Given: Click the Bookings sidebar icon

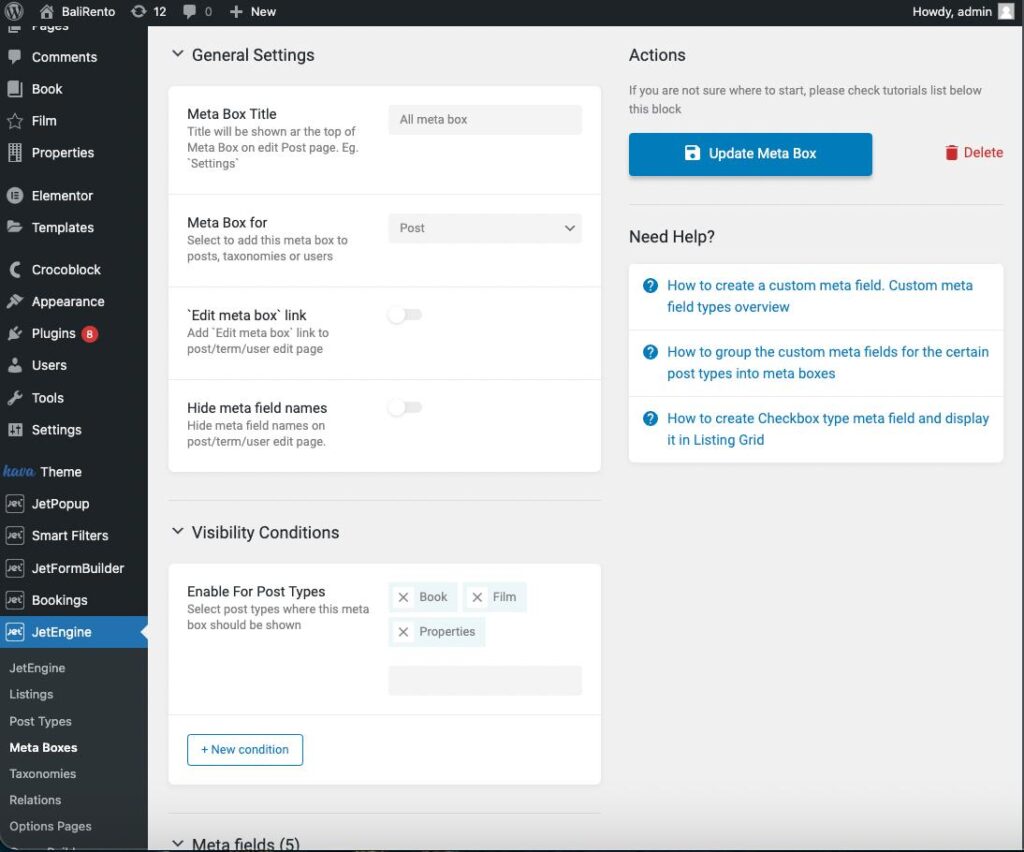Looking at the screenshot, I should 17,600.
